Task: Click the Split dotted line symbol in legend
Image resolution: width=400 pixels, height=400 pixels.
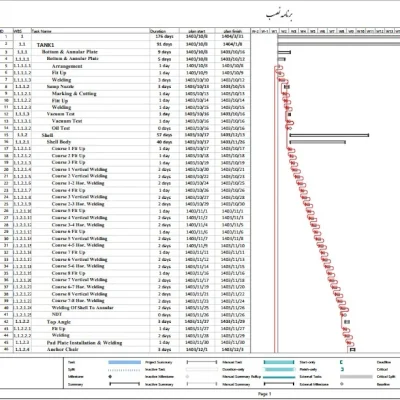Action: 124,370
